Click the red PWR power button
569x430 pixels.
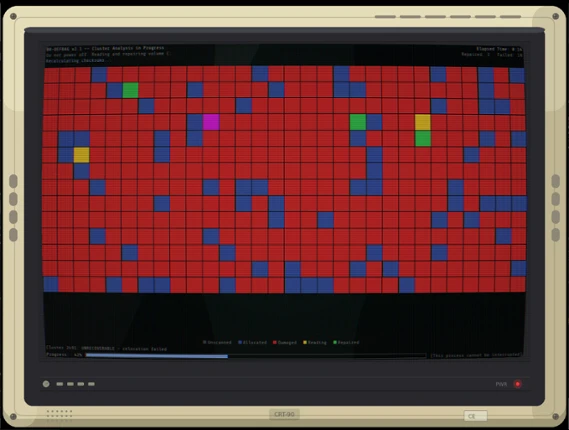coord(517,384)
